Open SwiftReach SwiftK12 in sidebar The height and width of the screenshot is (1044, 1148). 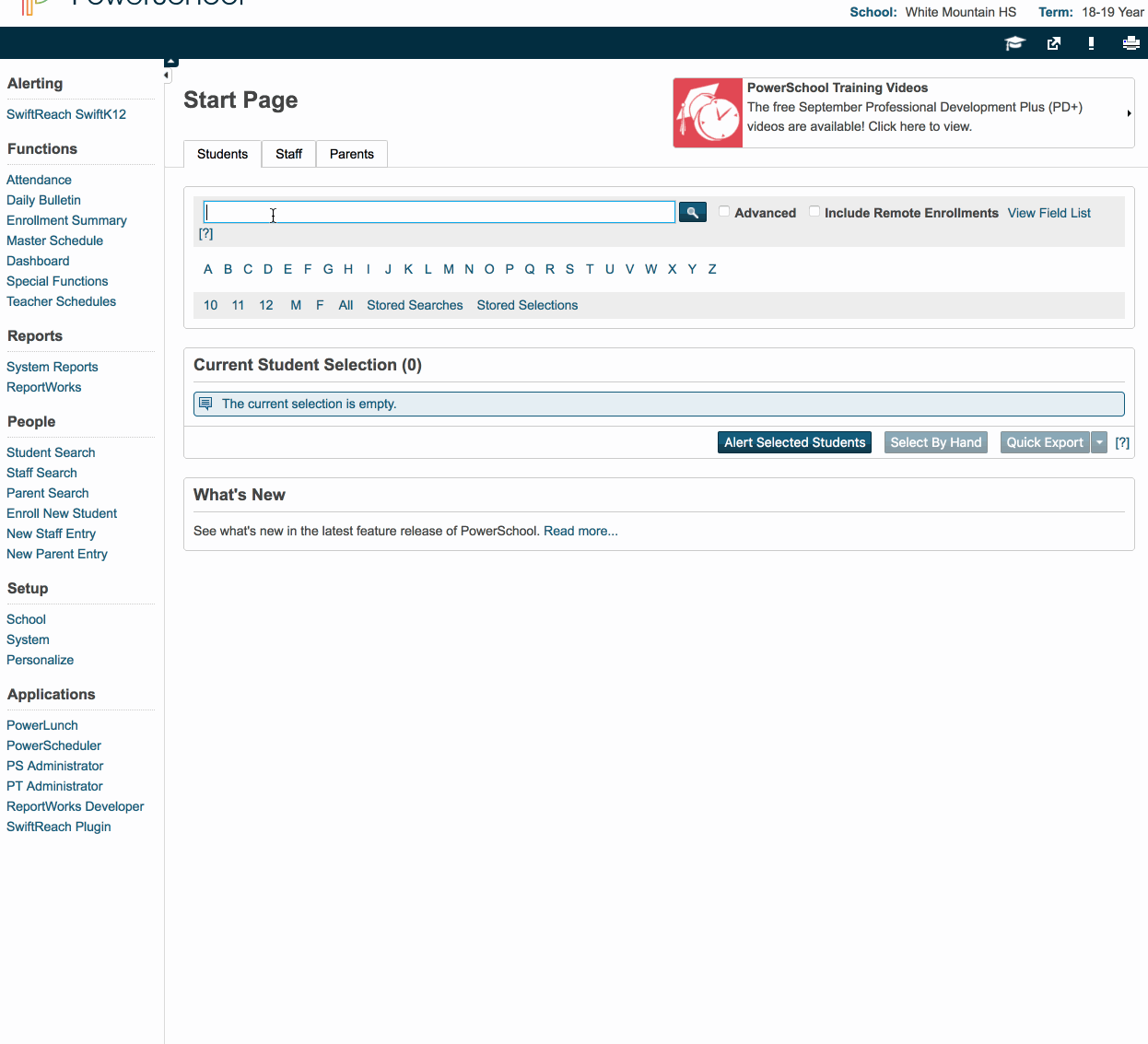click(66, 114)
